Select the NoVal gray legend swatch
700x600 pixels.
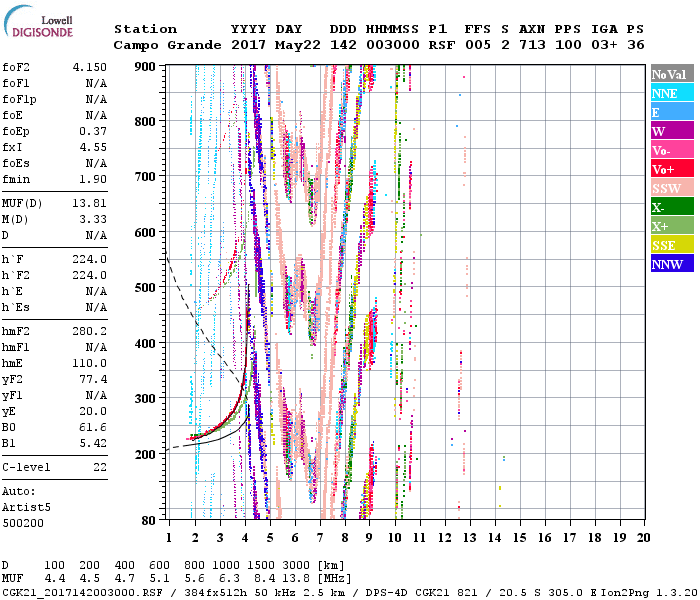(x=672, y=74)
